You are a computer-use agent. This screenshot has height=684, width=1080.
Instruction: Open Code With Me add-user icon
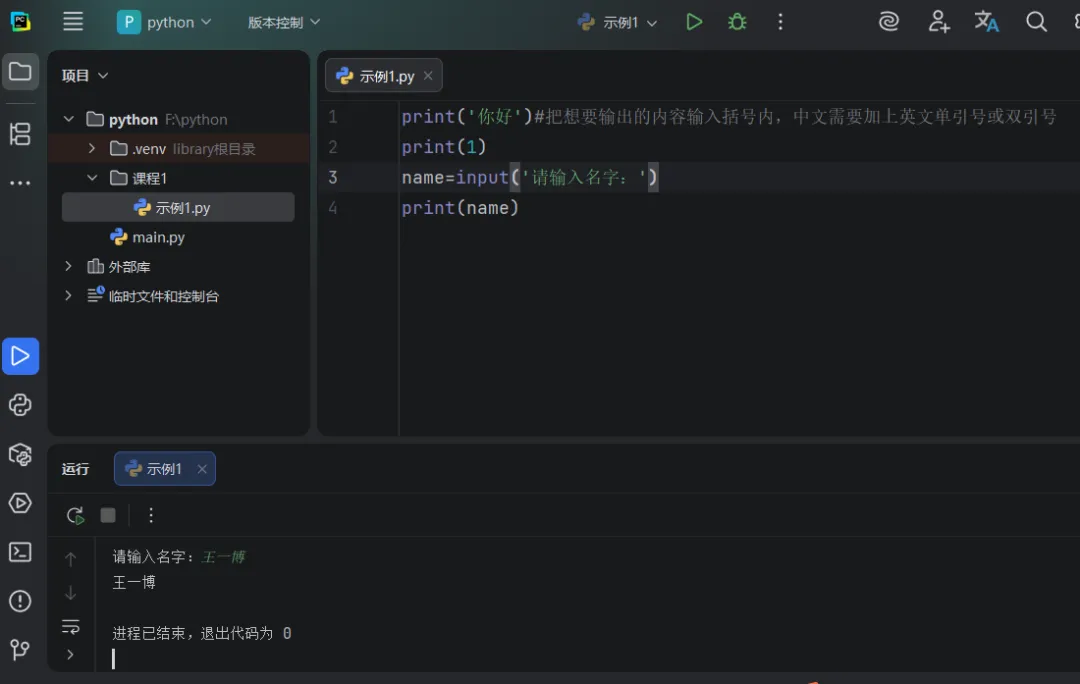[x=939, y=22]
